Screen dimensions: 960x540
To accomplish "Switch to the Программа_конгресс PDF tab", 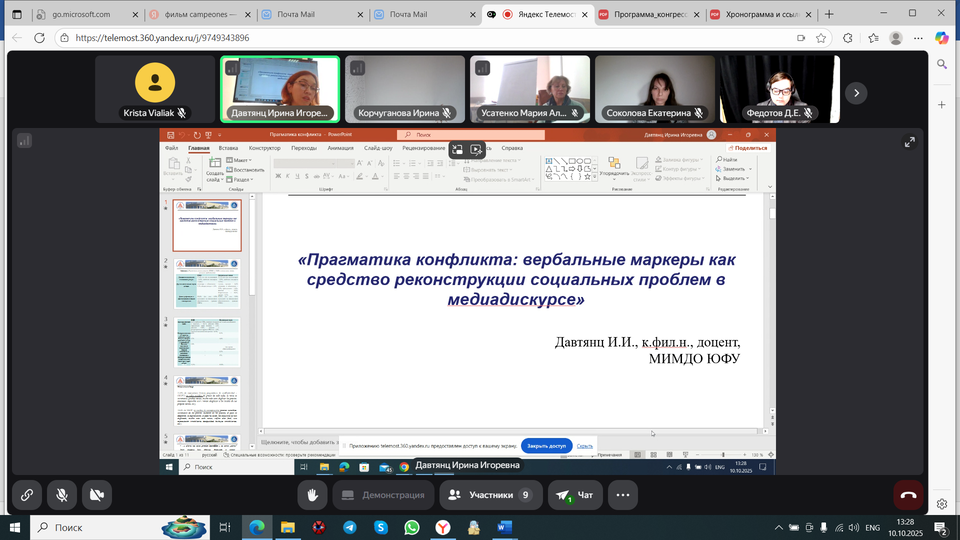I will coord(648,15).
